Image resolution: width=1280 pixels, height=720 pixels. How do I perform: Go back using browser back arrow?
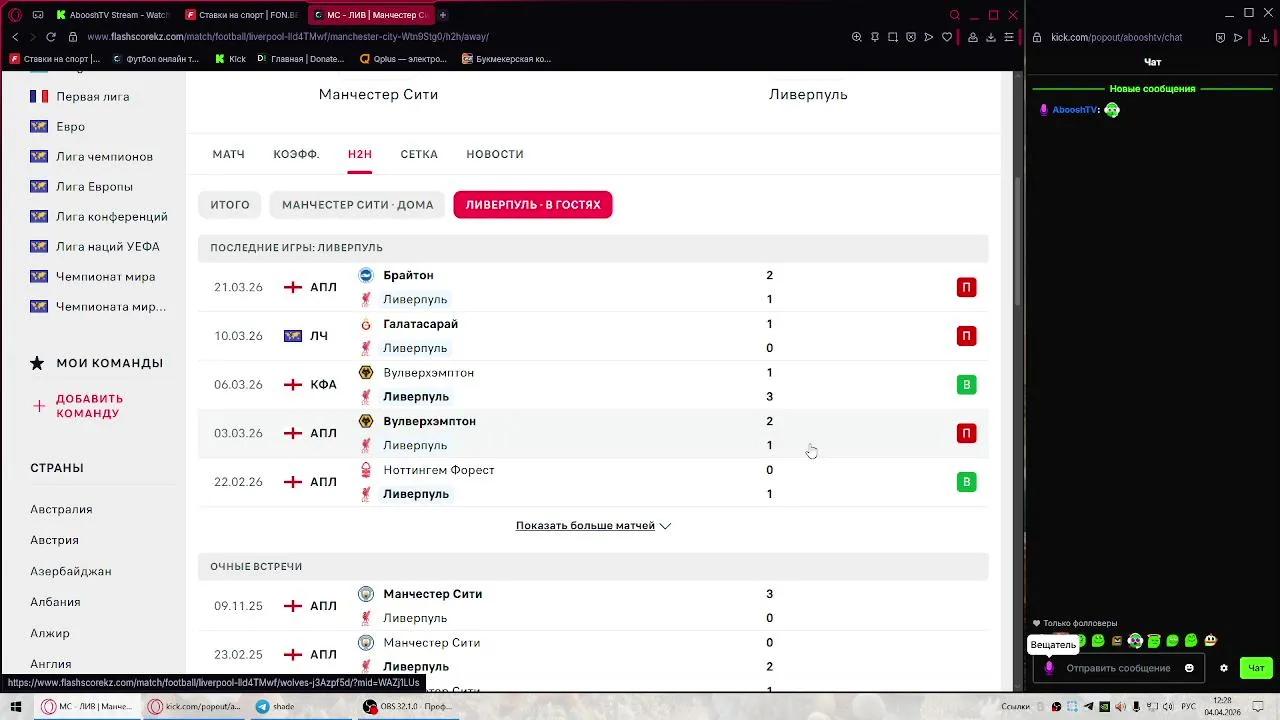(15, 37)
